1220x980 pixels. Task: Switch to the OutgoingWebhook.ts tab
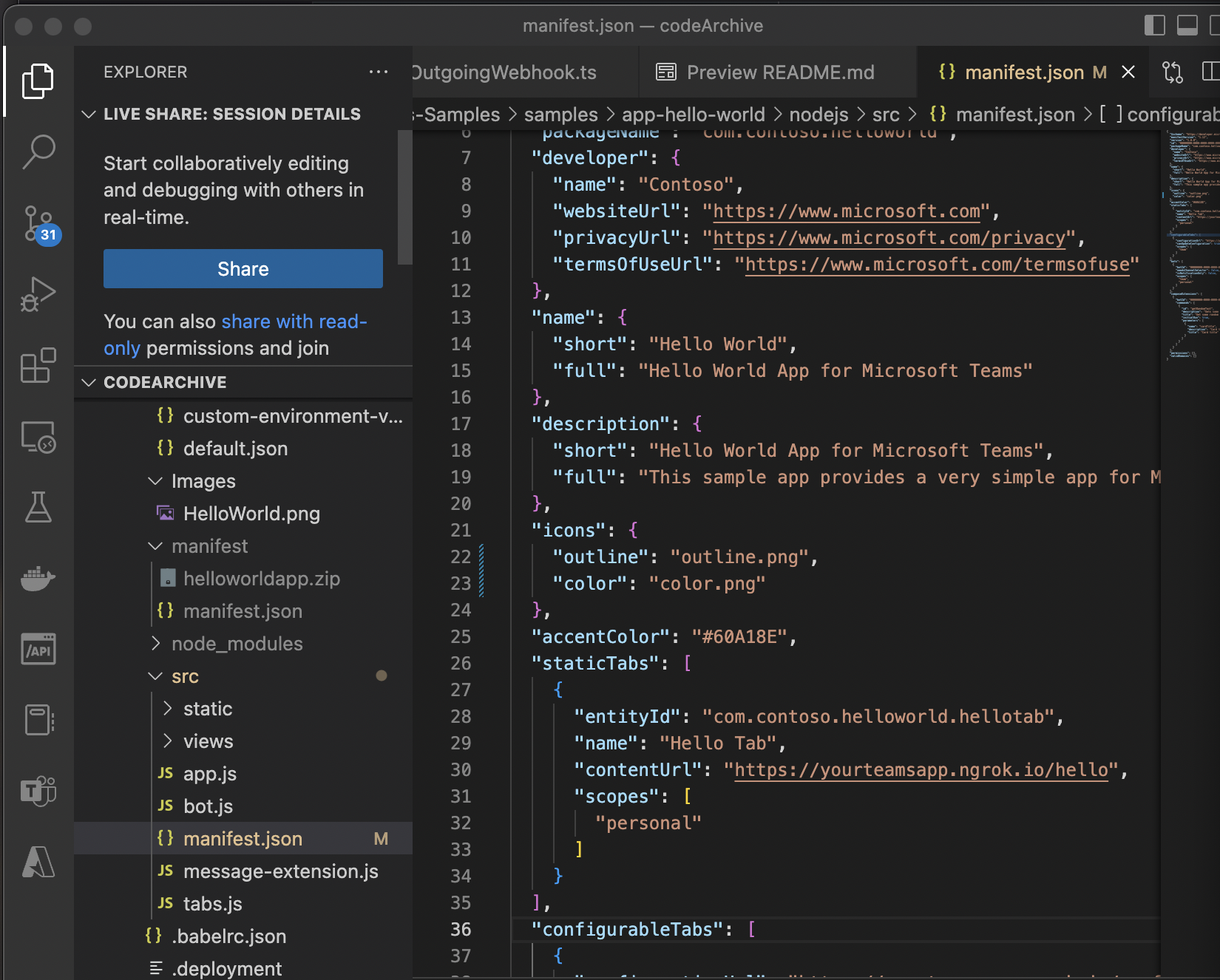point(503,72)
